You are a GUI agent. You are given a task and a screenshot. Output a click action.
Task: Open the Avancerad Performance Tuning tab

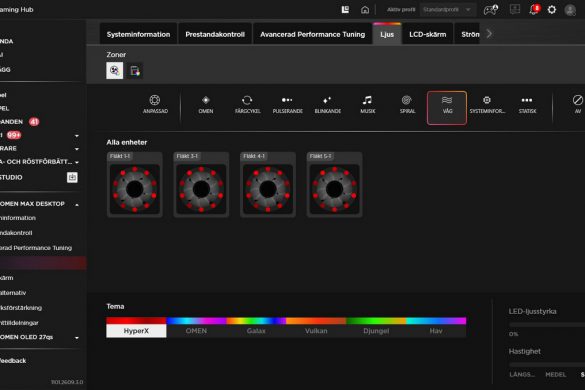tap(312, 34)
